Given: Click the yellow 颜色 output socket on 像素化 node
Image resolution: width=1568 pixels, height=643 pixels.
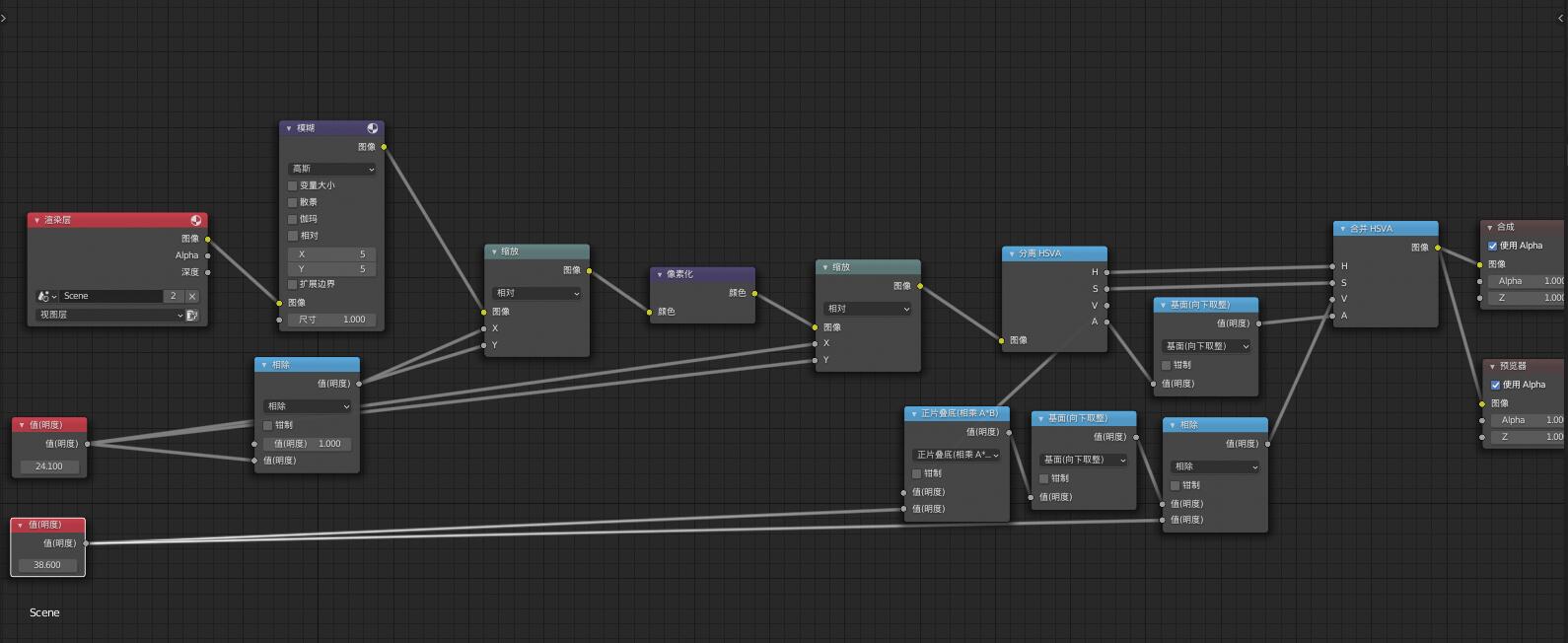Looking at the screenshot, I should (754, 293).
